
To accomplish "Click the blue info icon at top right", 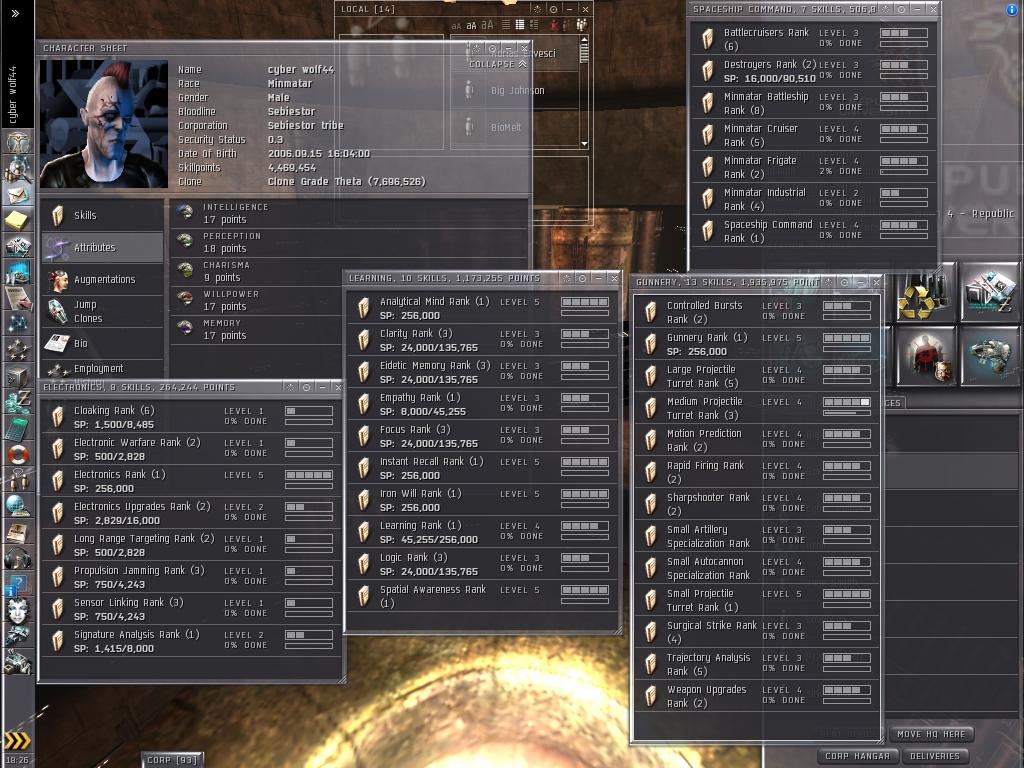I will pos(1012,9).
